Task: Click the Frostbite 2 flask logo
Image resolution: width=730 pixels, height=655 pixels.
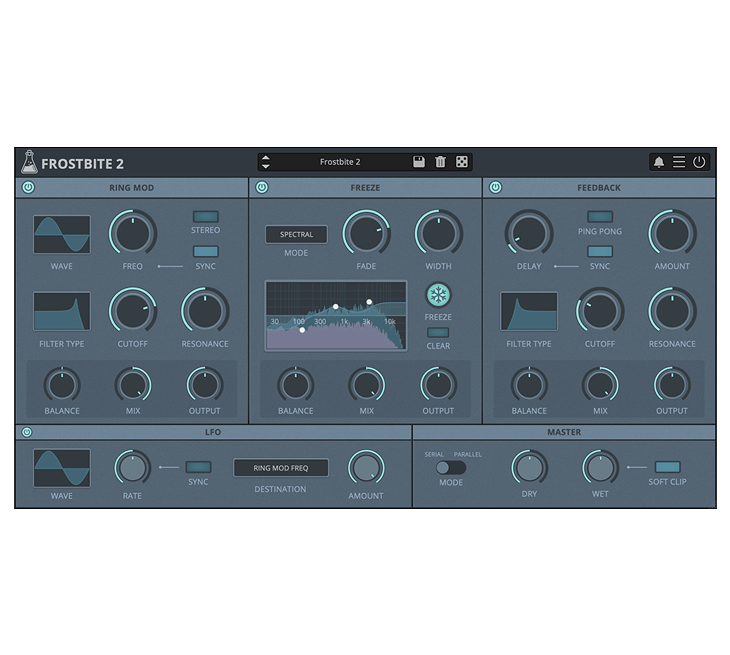Action: pyautogui.click(x=29, y=162)
